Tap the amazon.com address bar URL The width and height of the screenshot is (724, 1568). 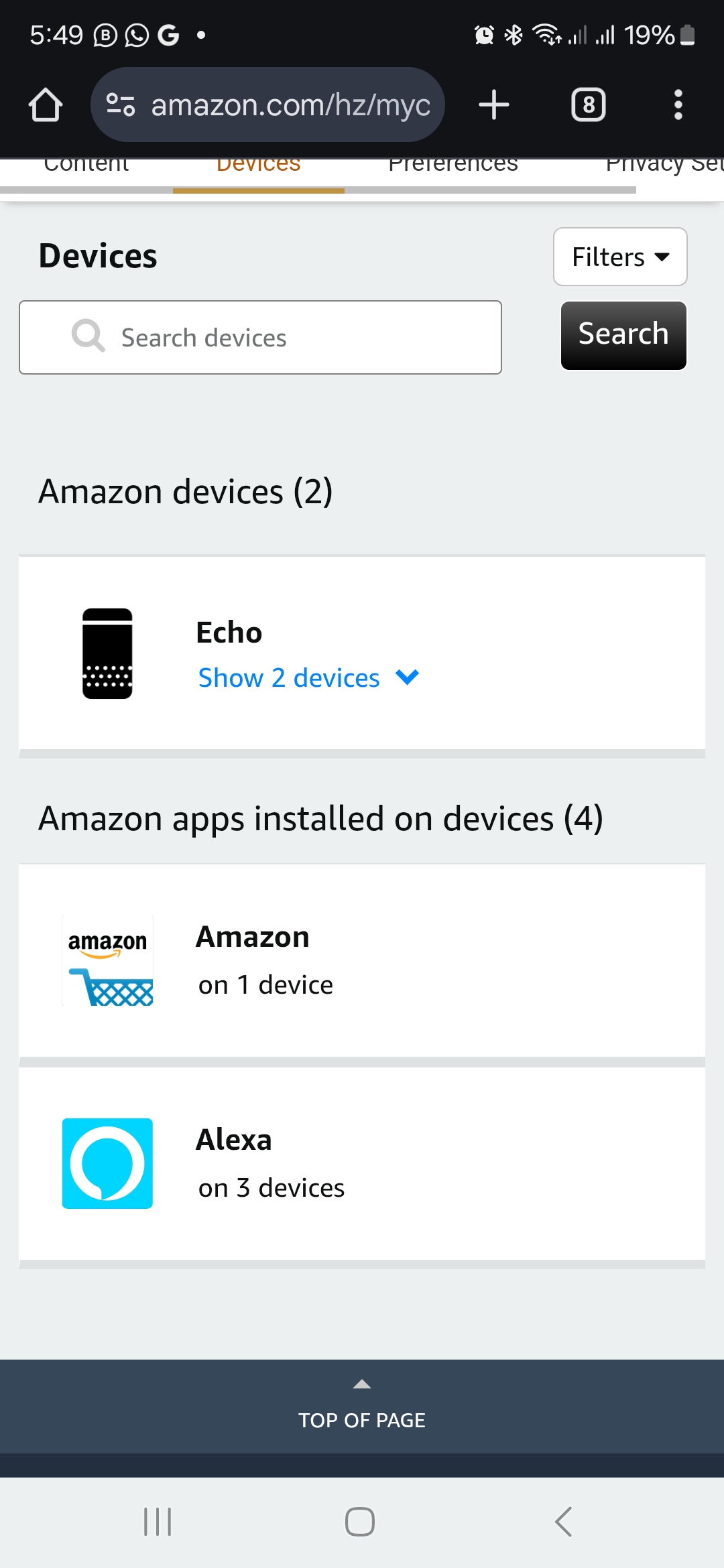coord(290,105)
